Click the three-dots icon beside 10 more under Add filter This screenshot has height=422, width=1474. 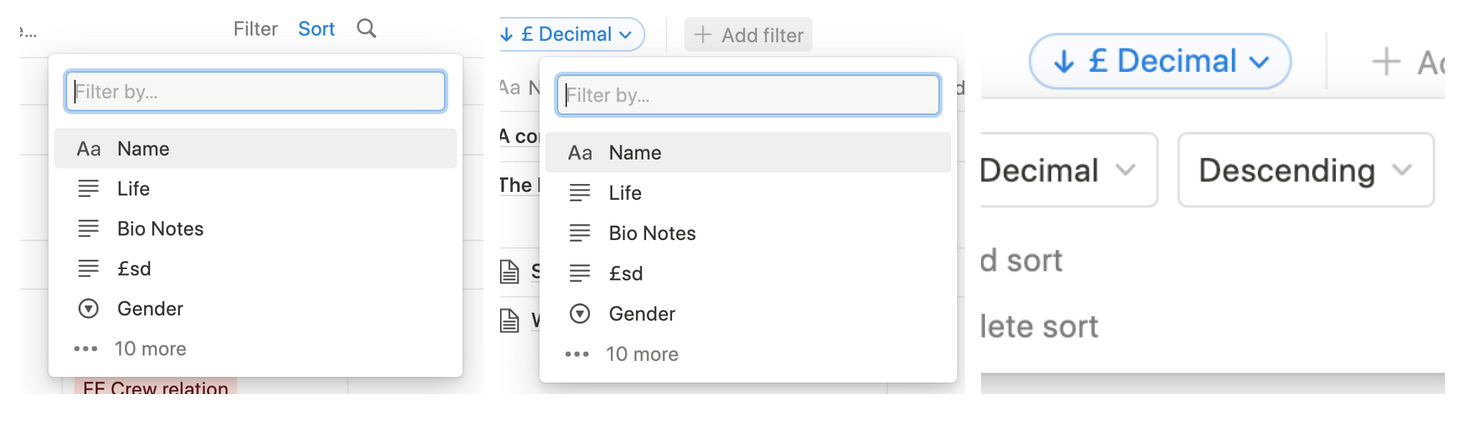(577, 354)
